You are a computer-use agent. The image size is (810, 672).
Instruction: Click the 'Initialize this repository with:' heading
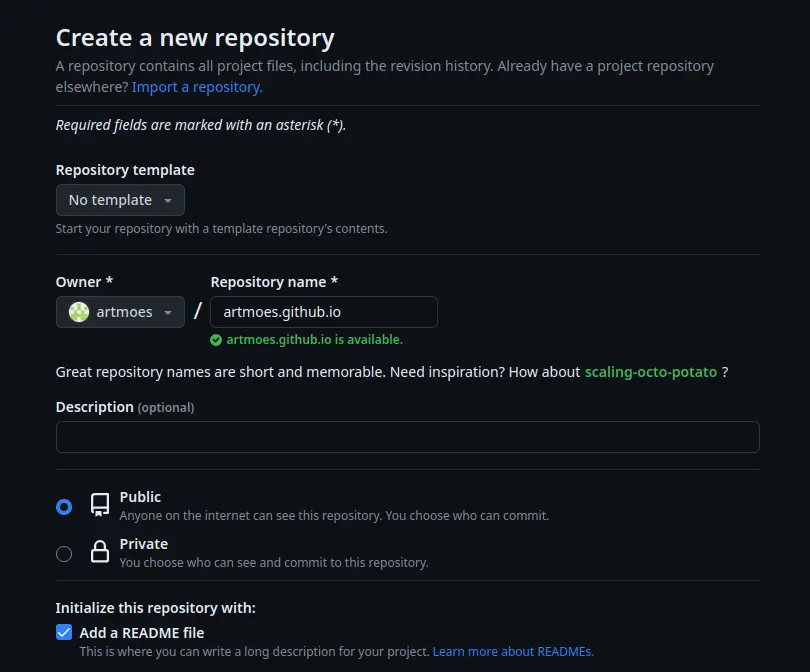point(155,608)
